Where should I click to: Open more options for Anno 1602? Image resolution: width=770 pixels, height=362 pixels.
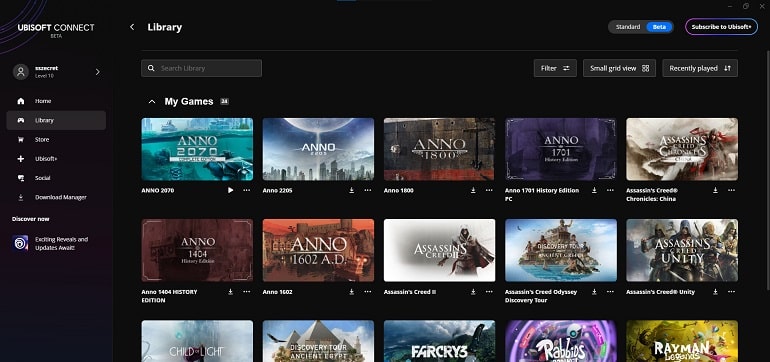(x=368, y=292)
